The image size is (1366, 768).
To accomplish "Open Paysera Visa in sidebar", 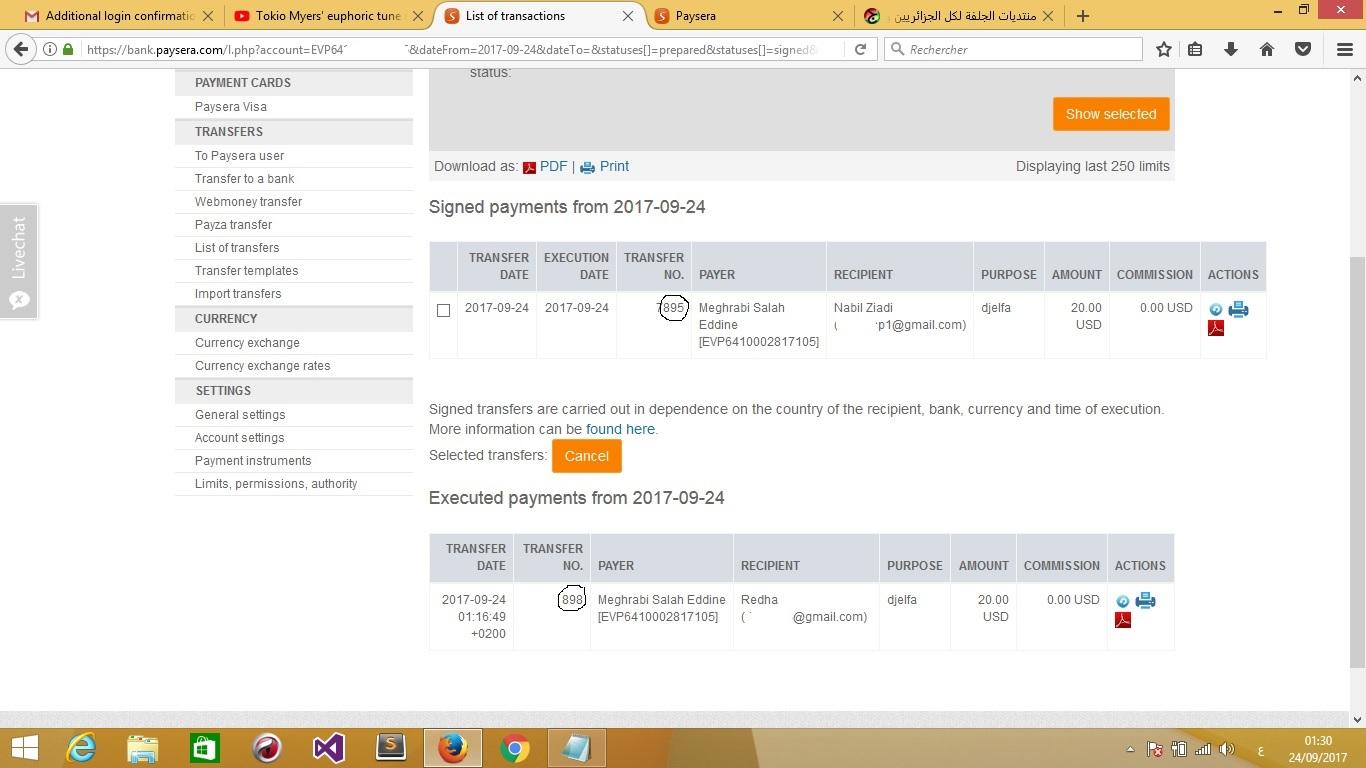I will (x=230, y=107).
